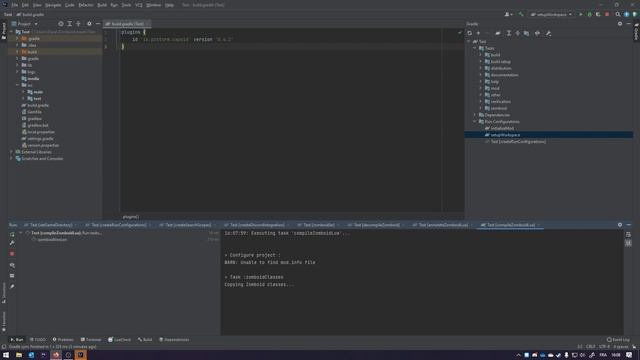
Task: Click locate file target icon in Project panel
Action: click(x=61, y=24)
